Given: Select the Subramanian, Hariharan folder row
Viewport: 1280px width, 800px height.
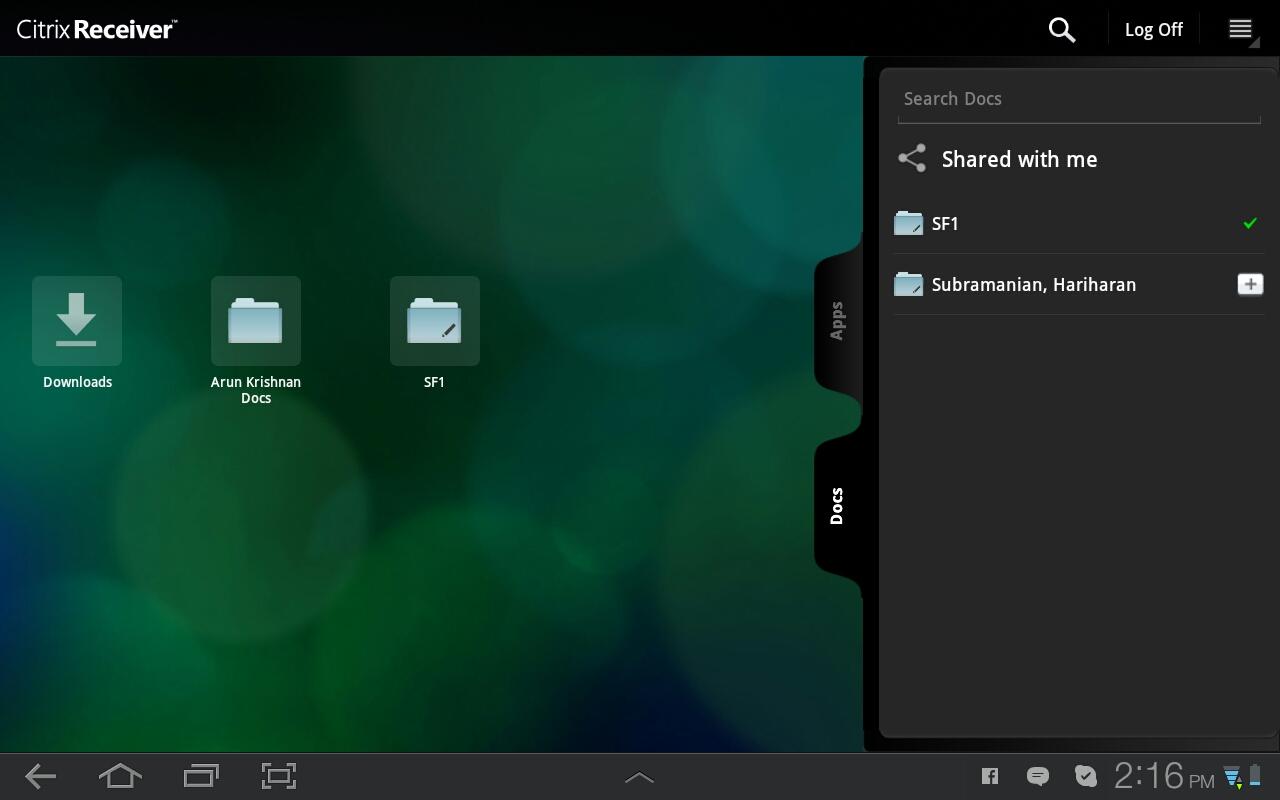Looking at the screenshot, I should pos(1033,285).
